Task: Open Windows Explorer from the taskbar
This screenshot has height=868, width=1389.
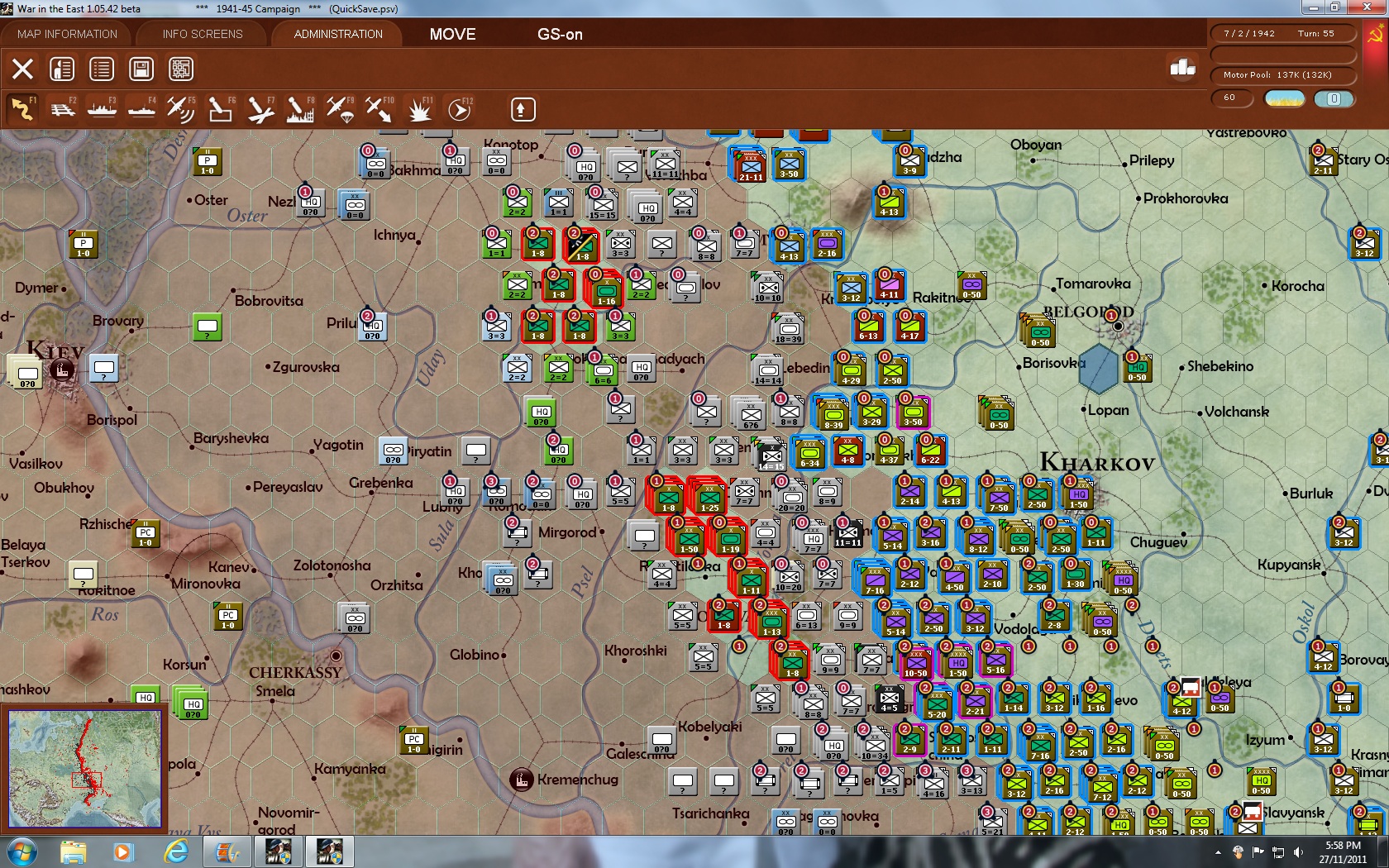Action: 73,851
